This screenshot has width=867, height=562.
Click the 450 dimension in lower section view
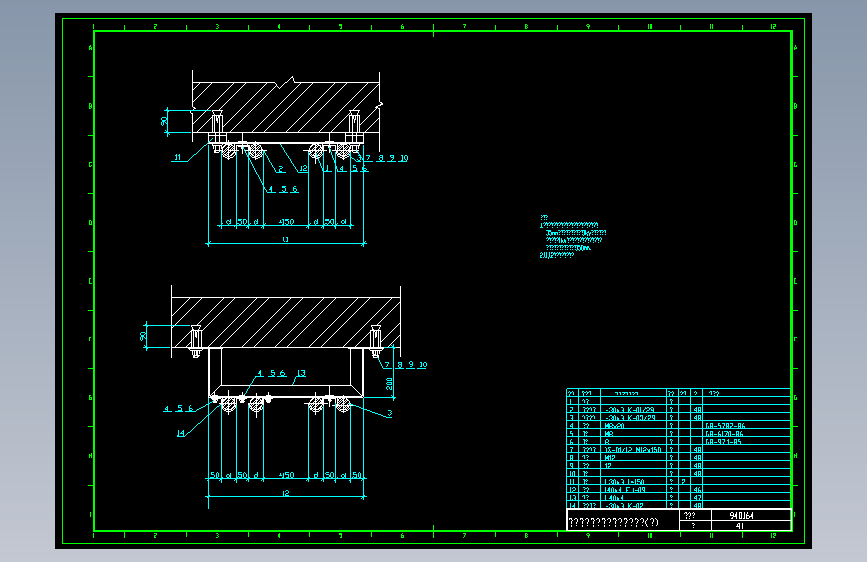286,475
